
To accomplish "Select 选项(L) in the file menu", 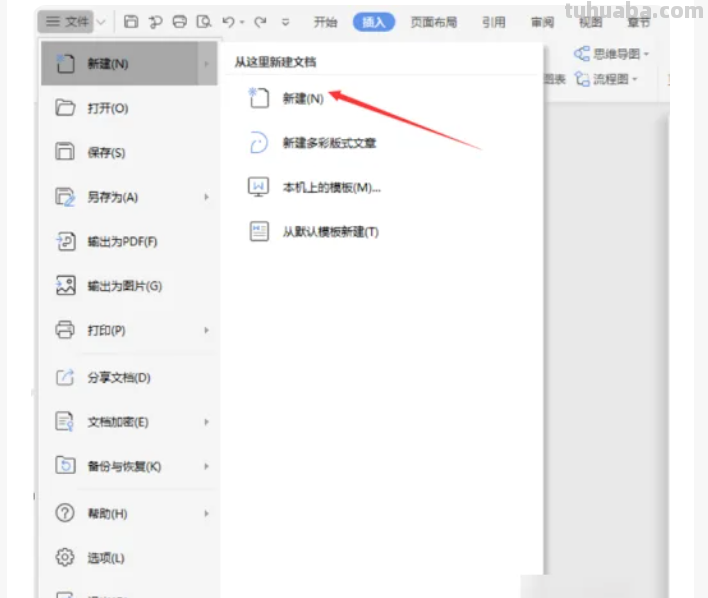I will point(129,558).
